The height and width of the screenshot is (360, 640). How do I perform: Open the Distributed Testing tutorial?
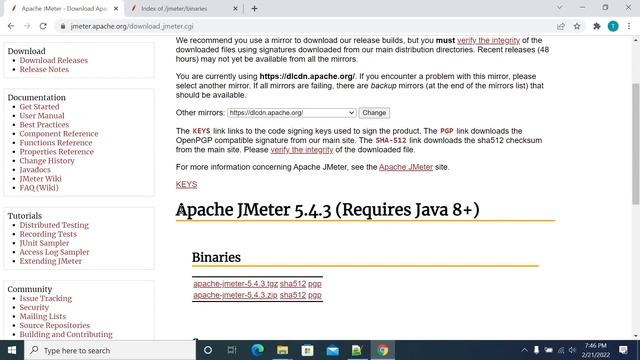[x=54, y=225]
